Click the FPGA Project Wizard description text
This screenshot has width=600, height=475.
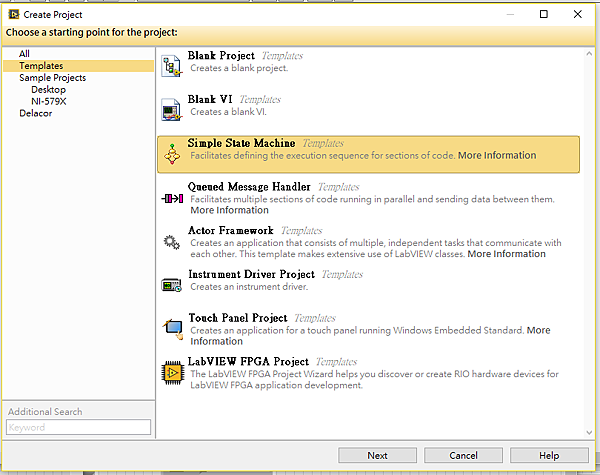tap(374, 379)
